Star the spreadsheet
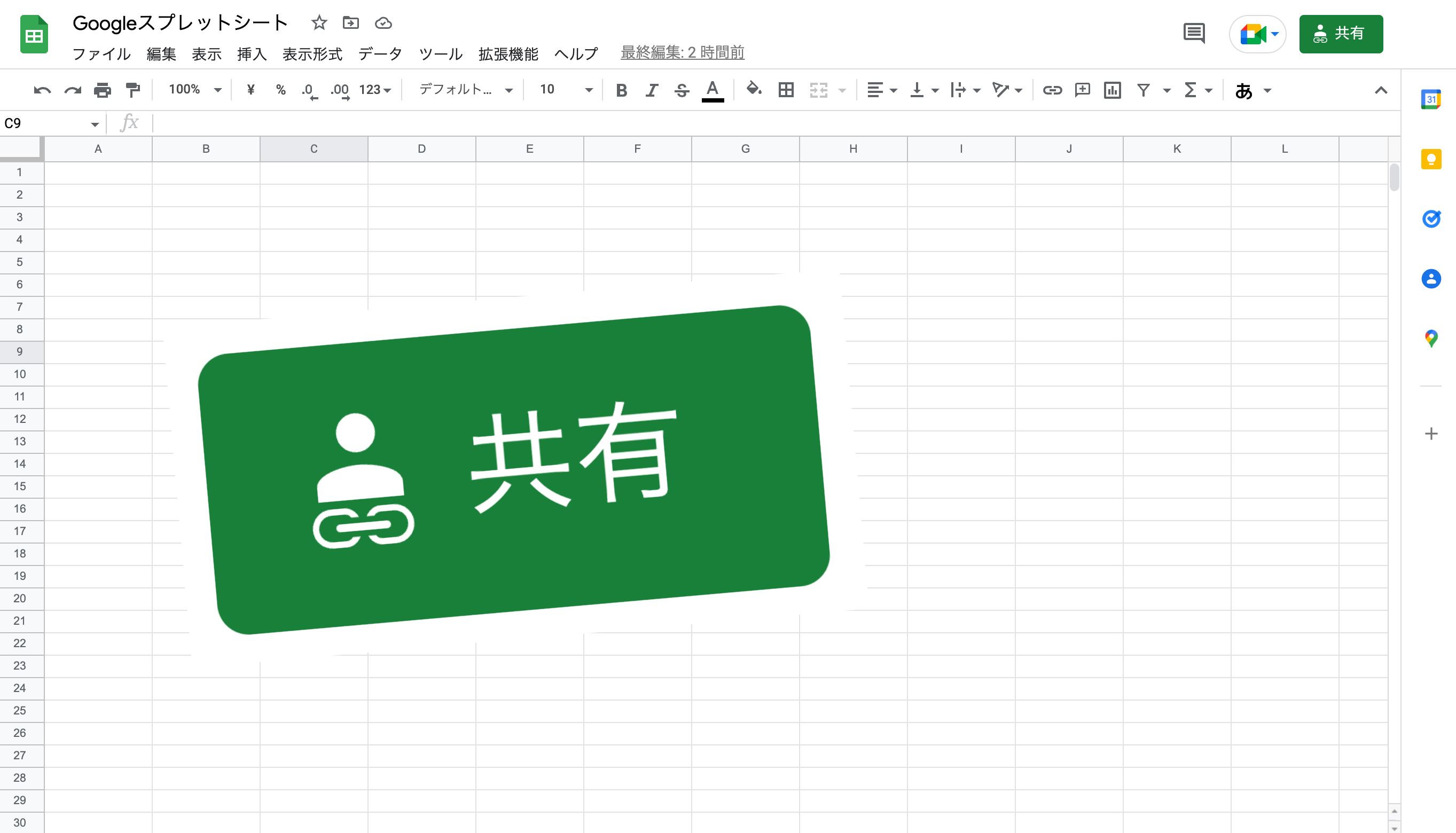 coord(319,23)
